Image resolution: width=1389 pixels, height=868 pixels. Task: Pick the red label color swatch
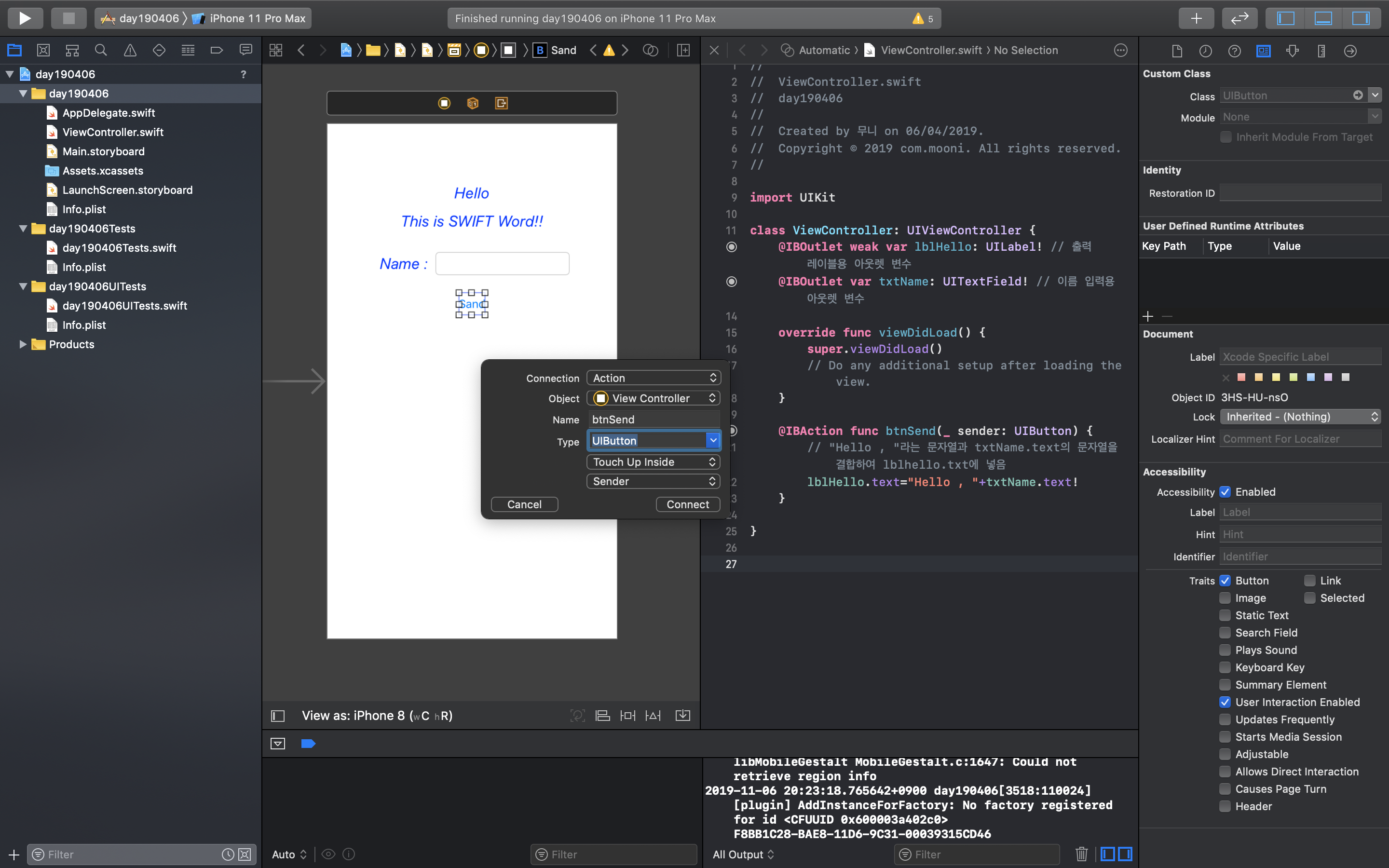[1241, 377]
